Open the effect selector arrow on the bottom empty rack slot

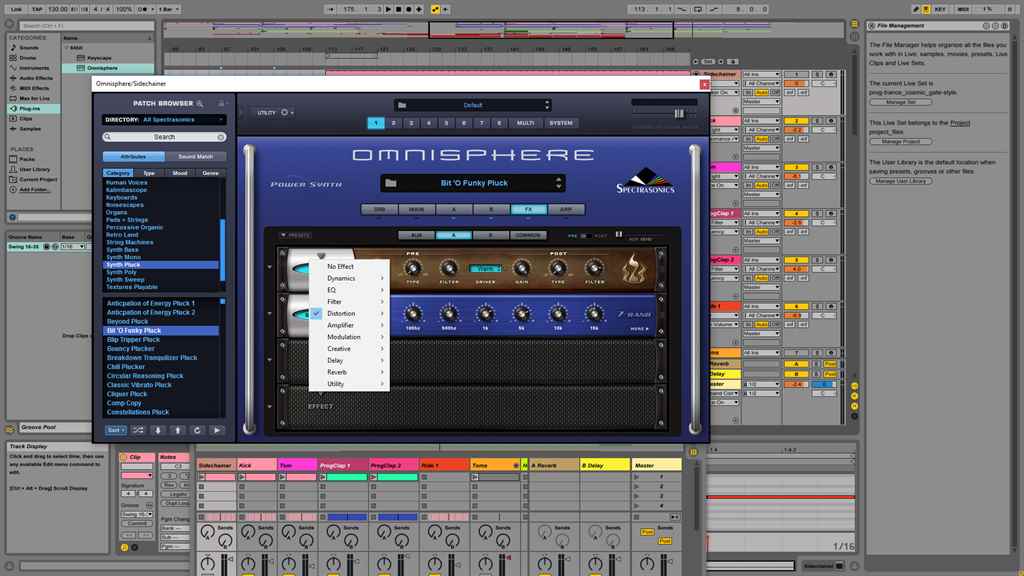click(270, 406)
